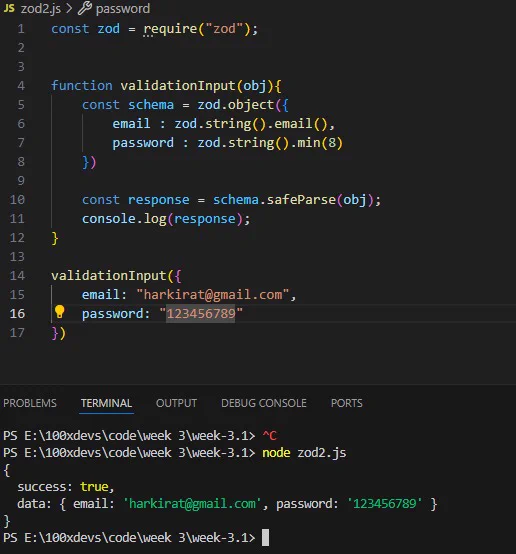Show the PORTS tab
The image size is (516, 554).
tap(347, 403)
